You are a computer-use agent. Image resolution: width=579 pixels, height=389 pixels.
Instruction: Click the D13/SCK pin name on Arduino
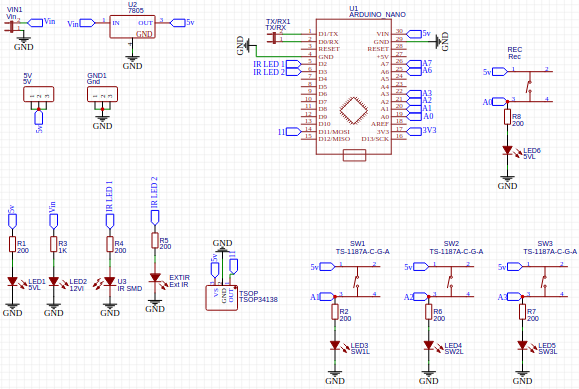pos(375,139)
